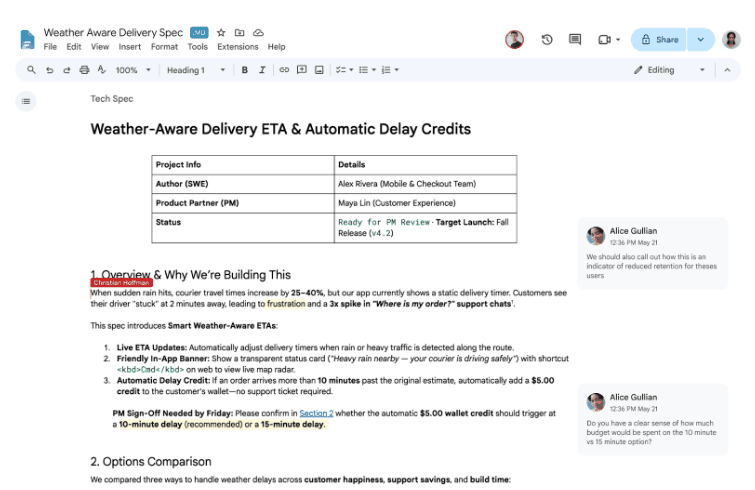Screen dimensions: 755x490
Task: Click the .MD badge next to title
Action: point(199,32)
